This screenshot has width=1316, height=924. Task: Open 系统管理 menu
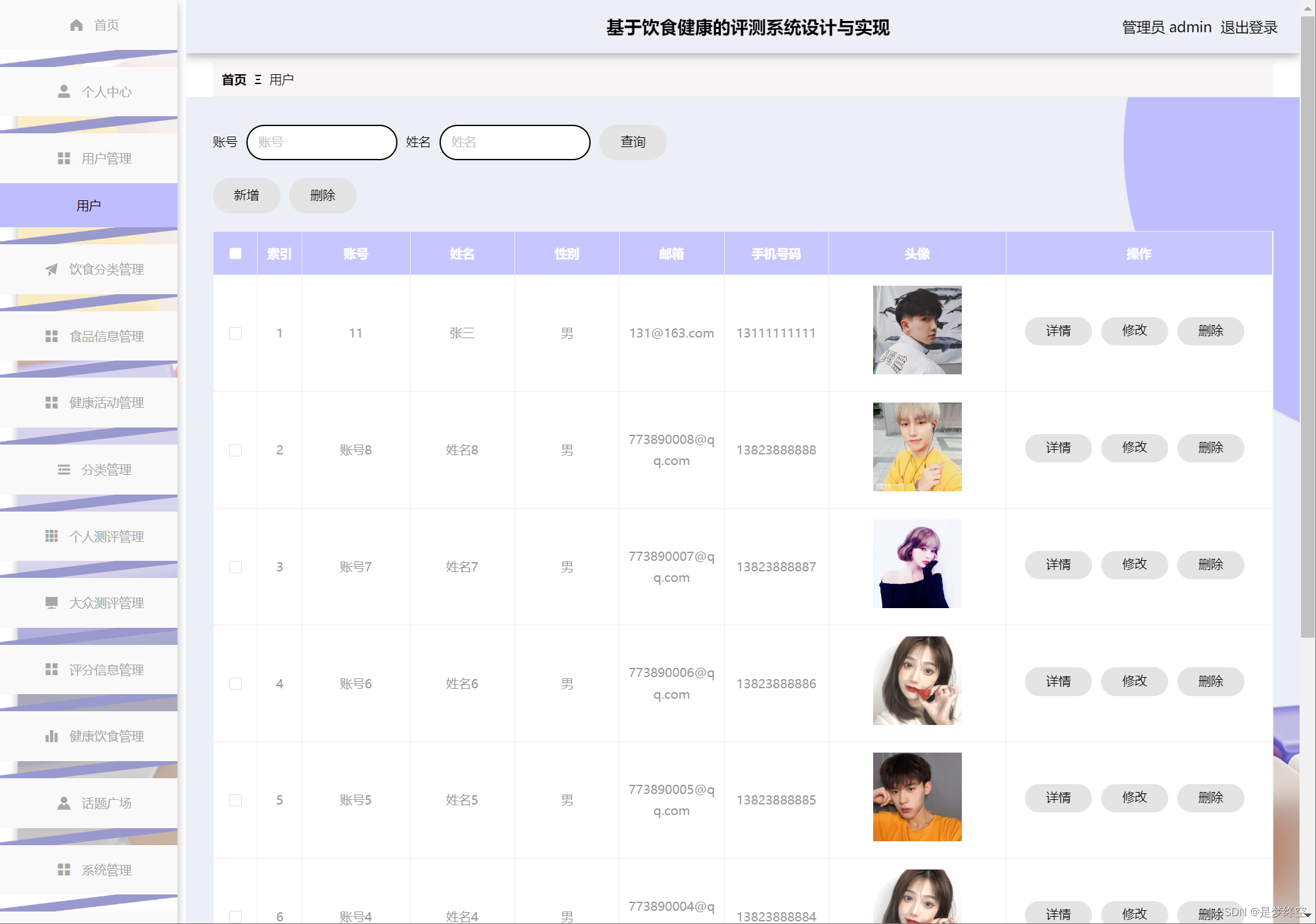[x=89, y=870]
